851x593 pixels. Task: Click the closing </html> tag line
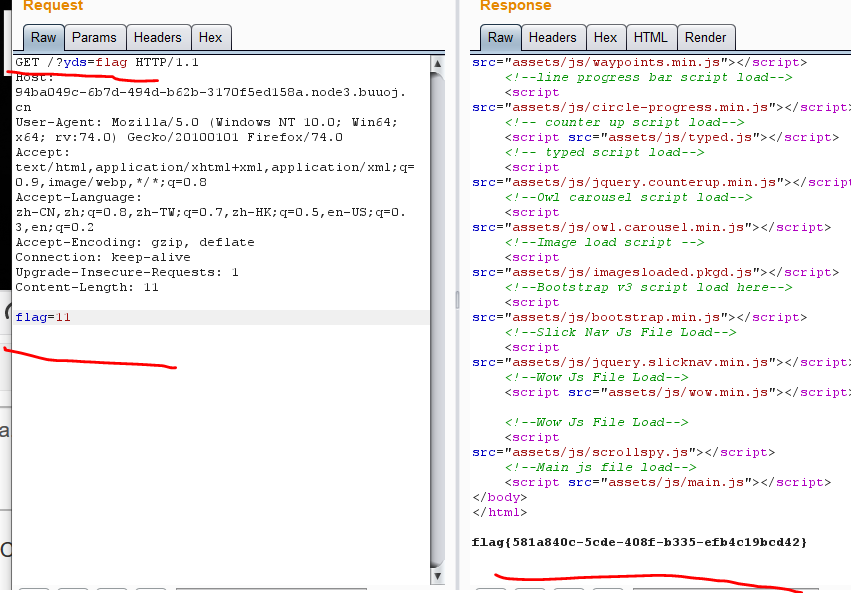[x=500, y=512]
